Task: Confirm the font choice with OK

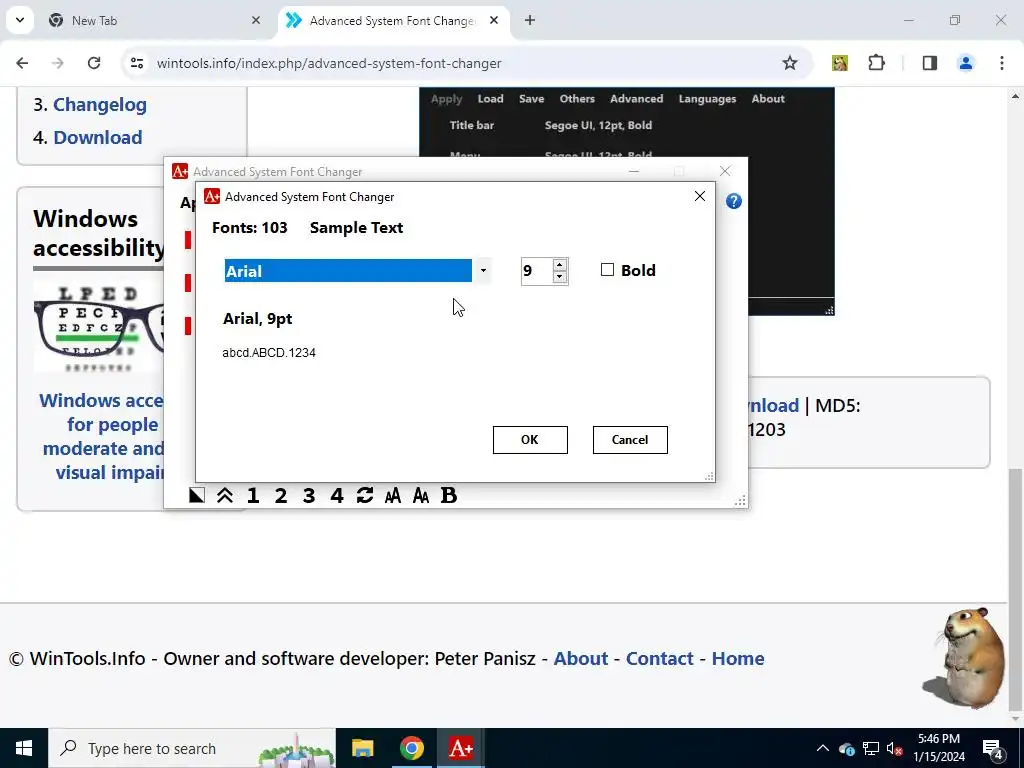Action: pos(530,440)
